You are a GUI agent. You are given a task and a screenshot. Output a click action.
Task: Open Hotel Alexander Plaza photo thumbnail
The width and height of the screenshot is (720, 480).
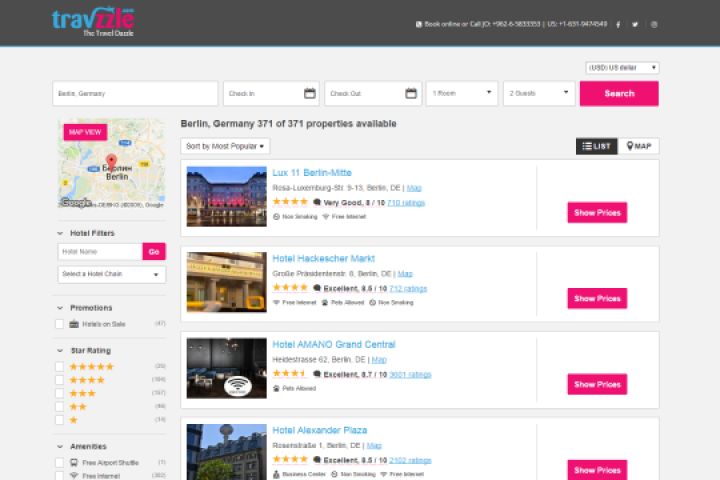[226, 452]
